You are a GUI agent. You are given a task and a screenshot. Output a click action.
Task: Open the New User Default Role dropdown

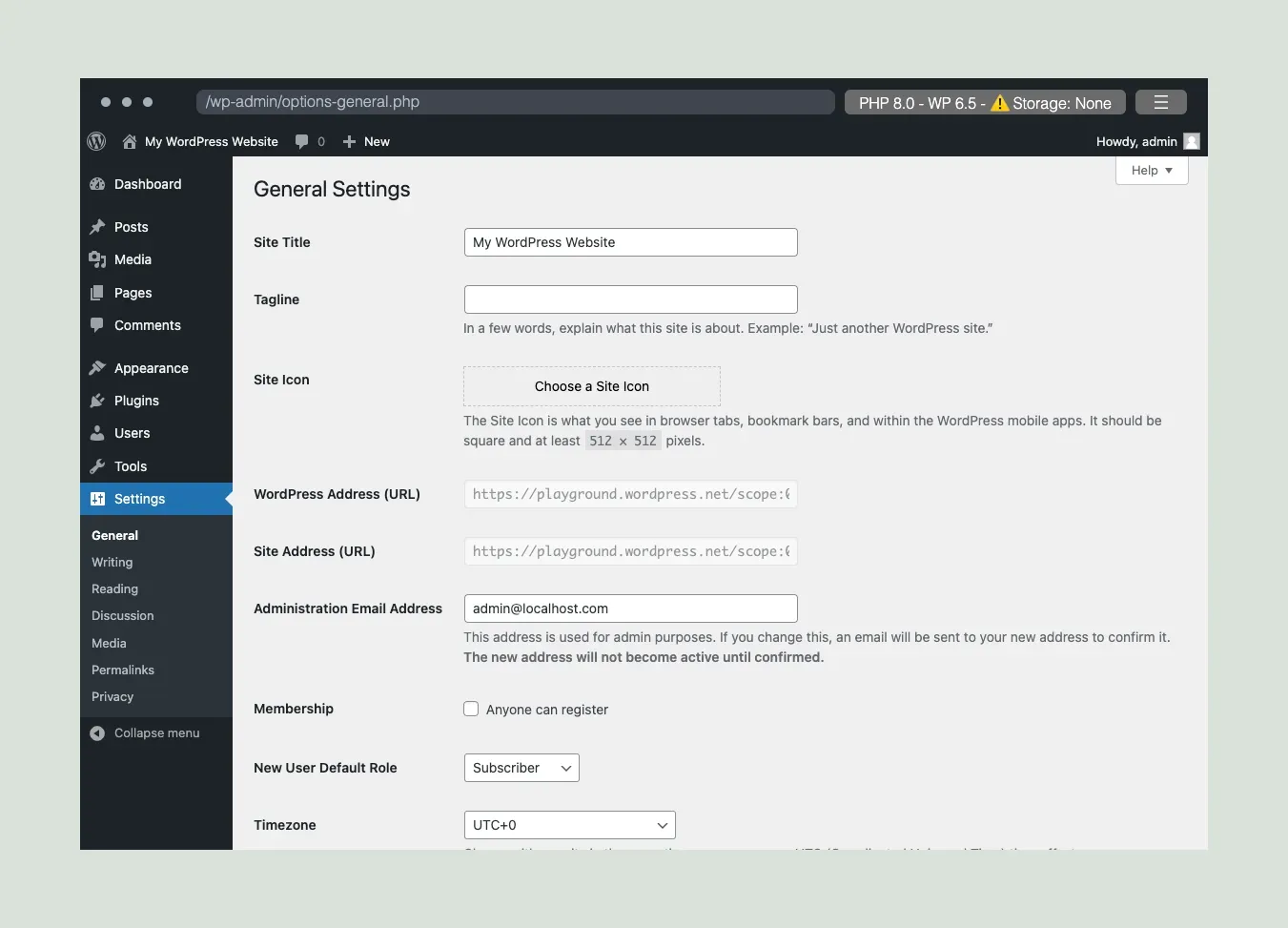point(521,768)
